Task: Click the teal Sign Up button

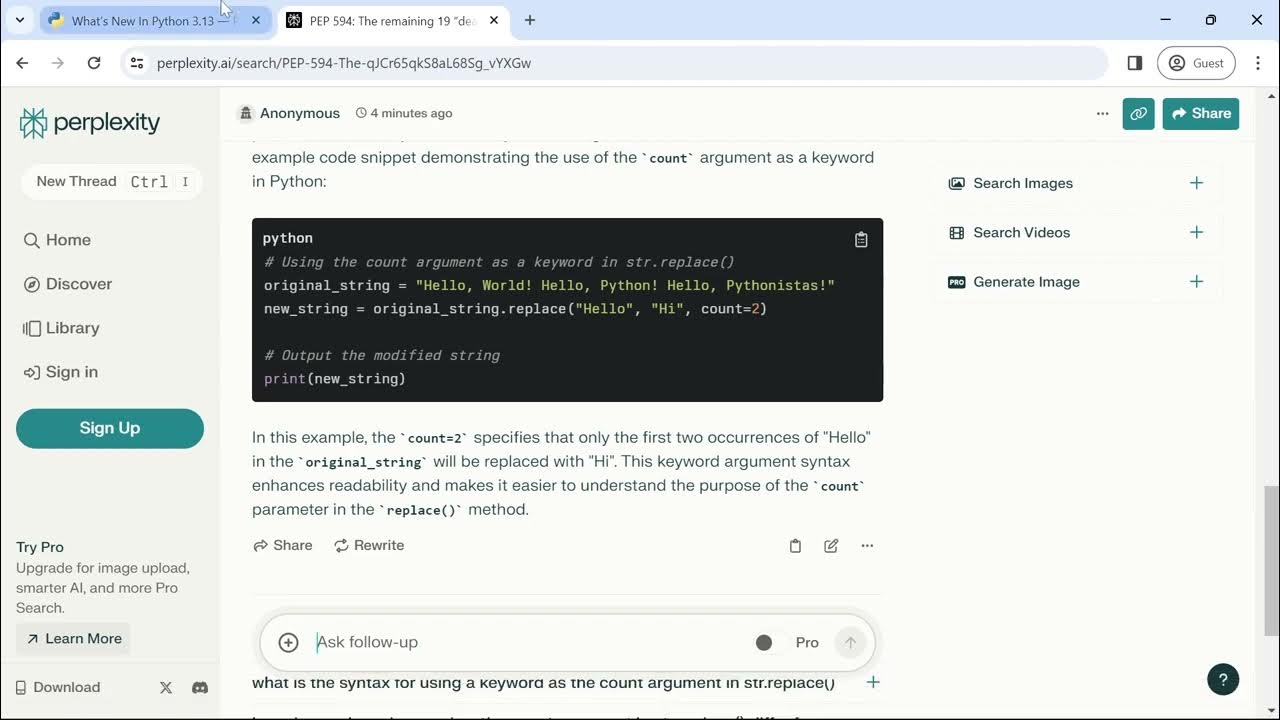Action: [110, 428]
